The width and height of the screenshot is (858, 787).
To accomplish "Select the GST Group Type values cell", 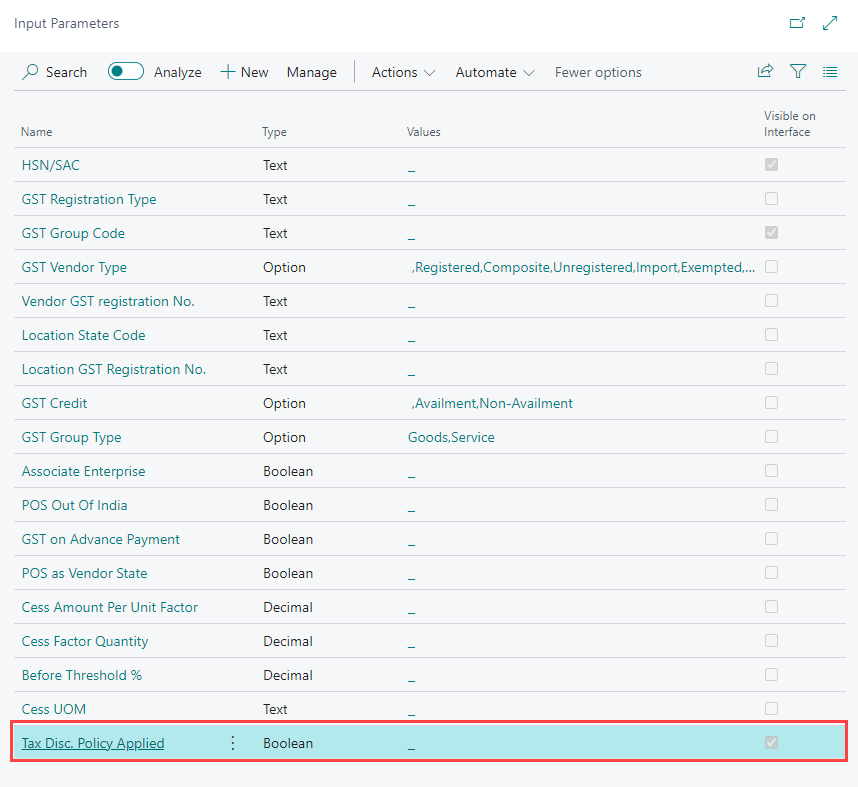I will 451,437.
